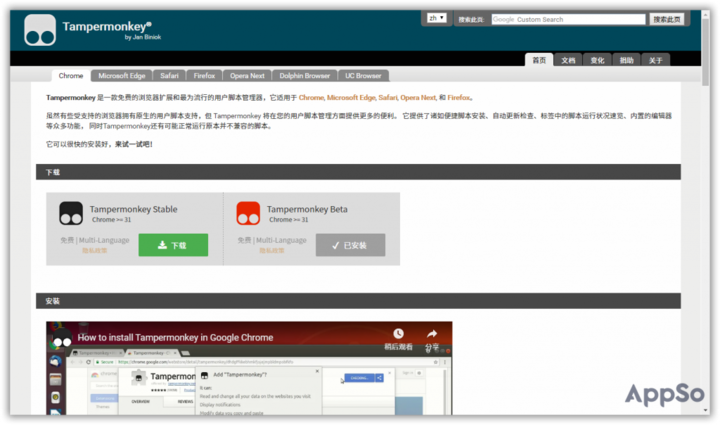The image size is (720, 425).
Task: Click the black Tampermonkey Stable icon
Action: coord(71,213)
